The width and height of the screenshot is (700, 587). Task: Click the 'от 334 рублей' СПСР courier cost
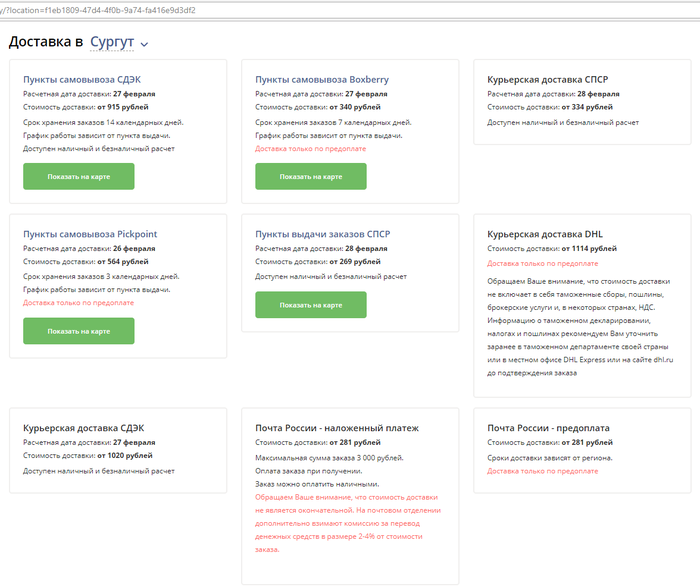coord(587,107)
